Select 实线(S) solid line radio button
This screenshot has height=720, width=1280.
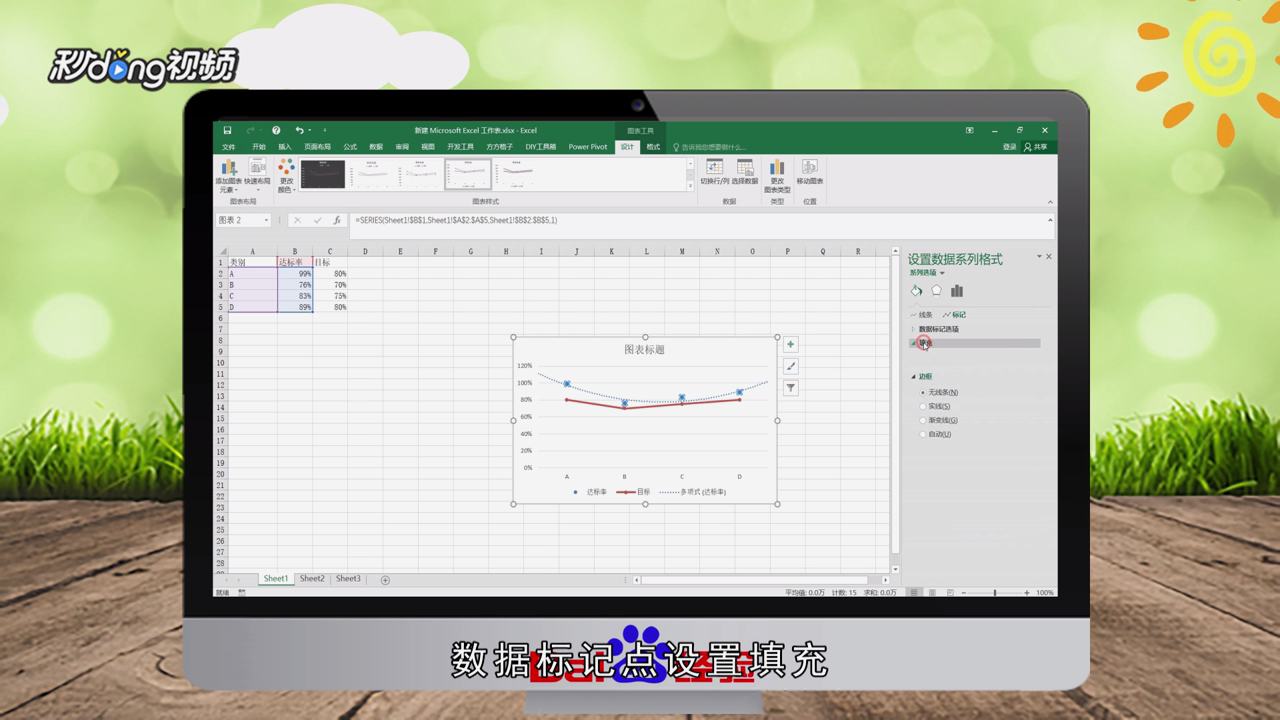922,407
